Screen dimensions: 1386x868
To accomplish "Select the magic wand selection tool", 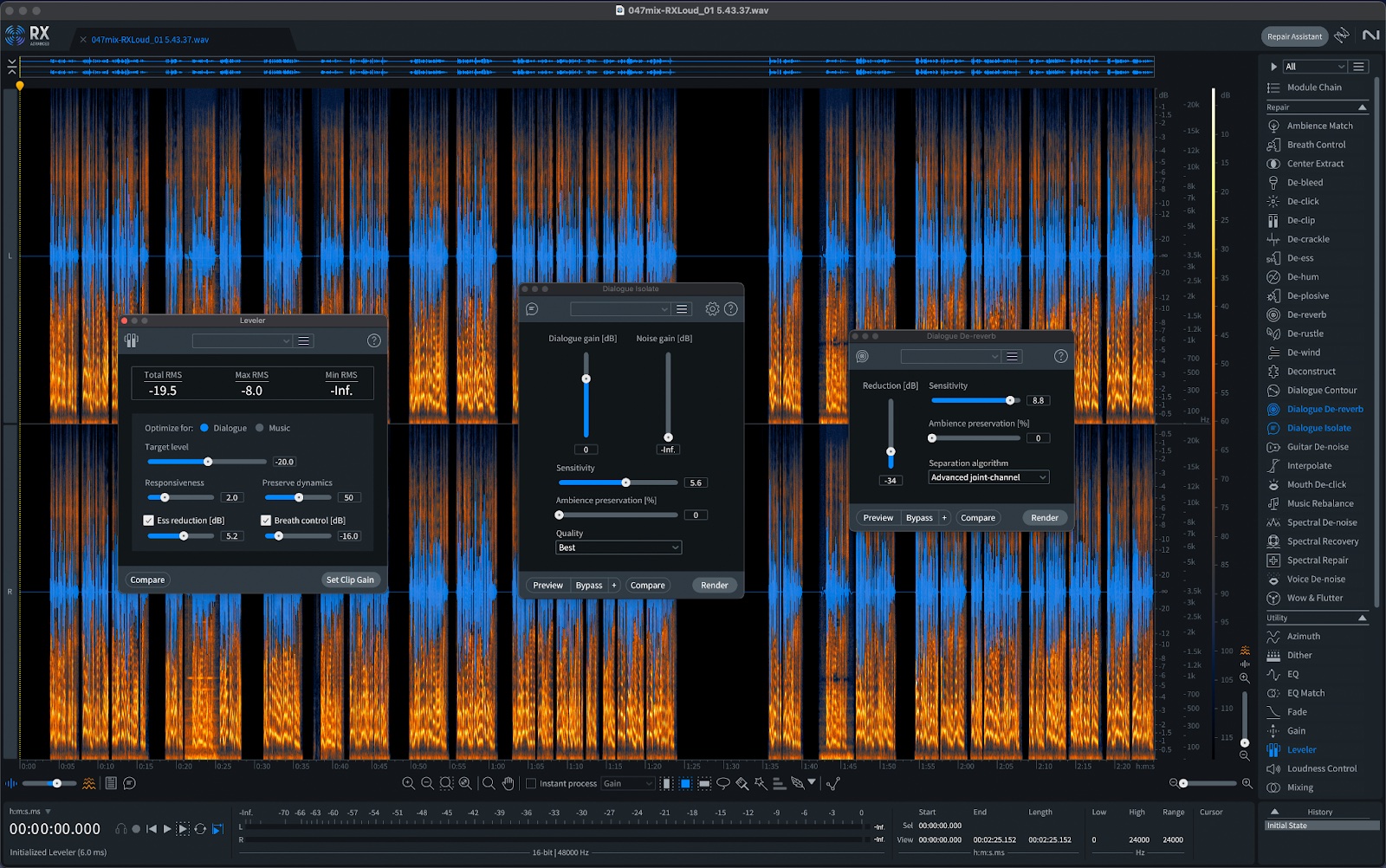I will (x=761, y=783).
